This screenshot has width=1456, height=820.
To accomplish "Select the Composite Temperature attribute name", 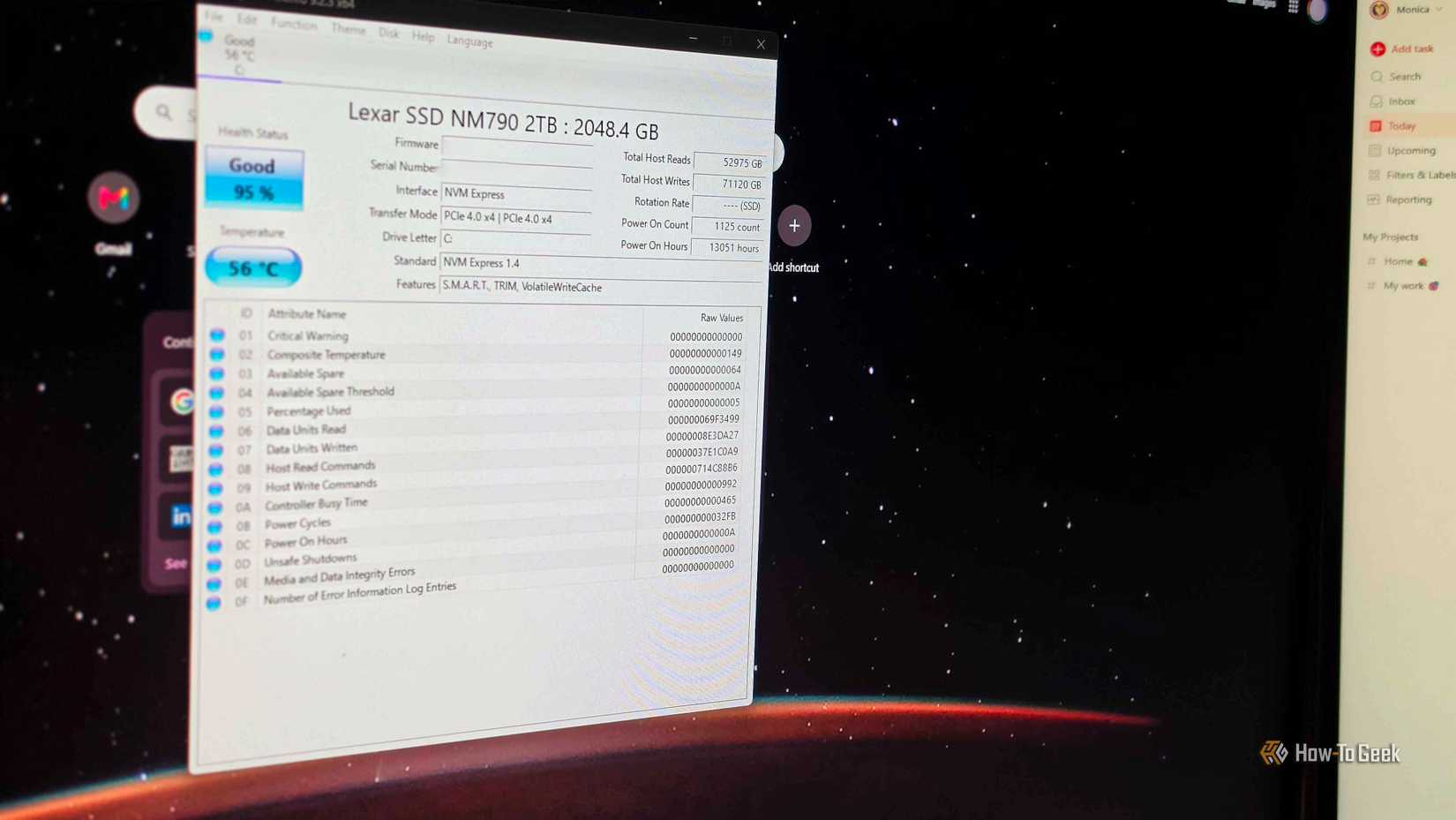I will 326,355.
